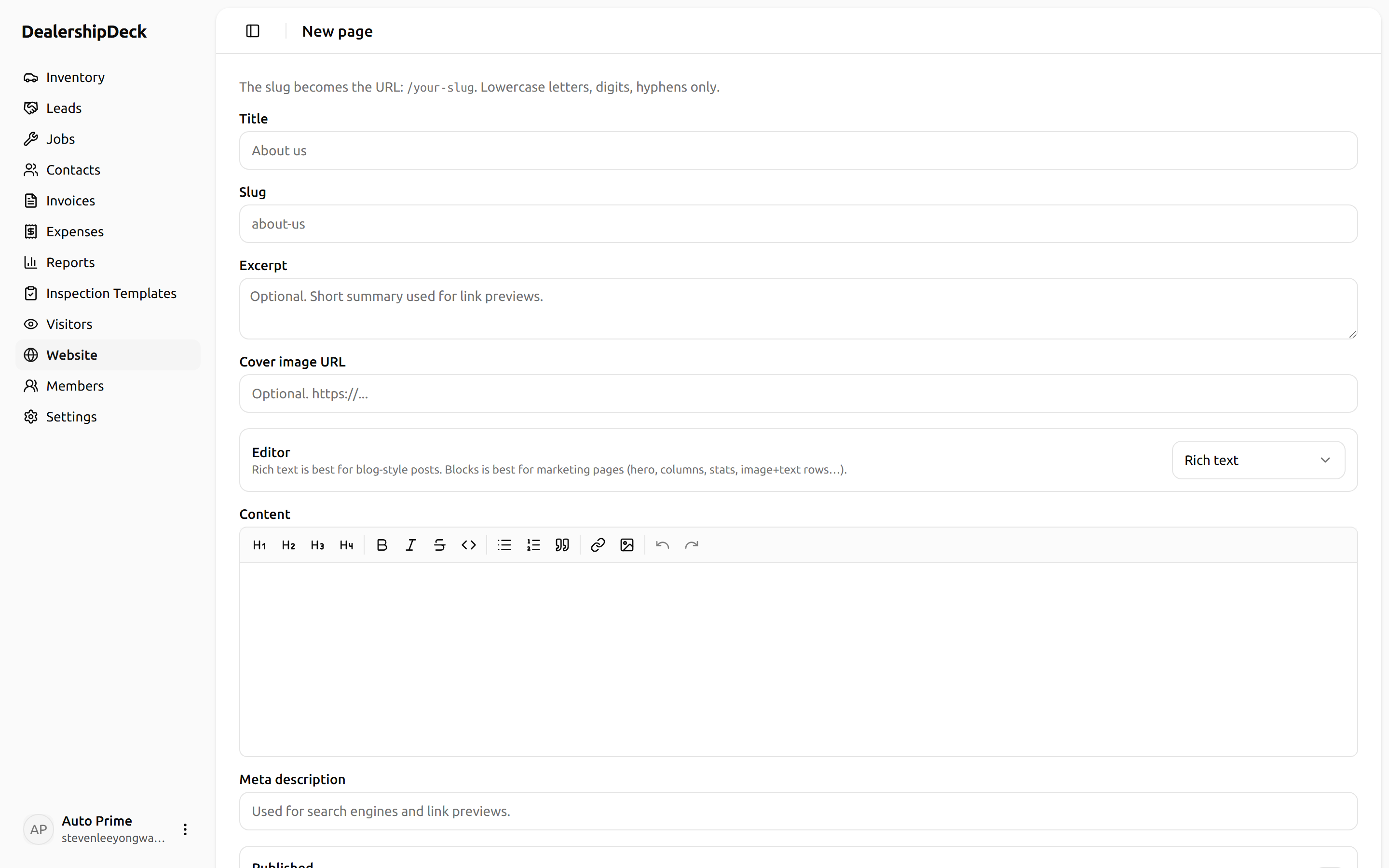Insert a bulleted list
Image resolution: width=1389 pixels, height=868 pixels.
[x=504, y=545]
